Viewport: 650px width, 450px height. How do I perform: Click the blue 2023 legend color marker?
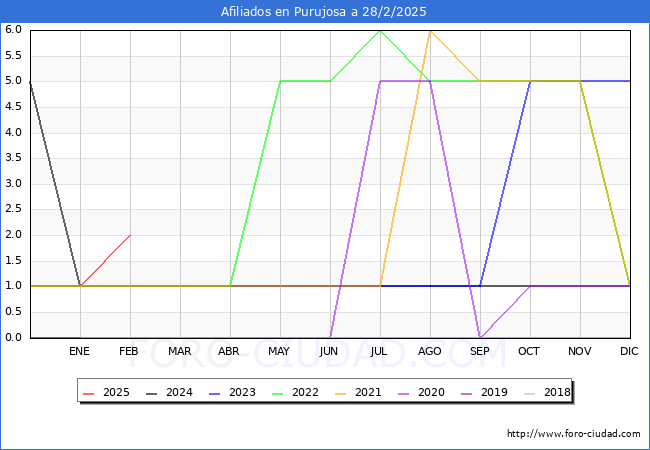pos(215,393)
